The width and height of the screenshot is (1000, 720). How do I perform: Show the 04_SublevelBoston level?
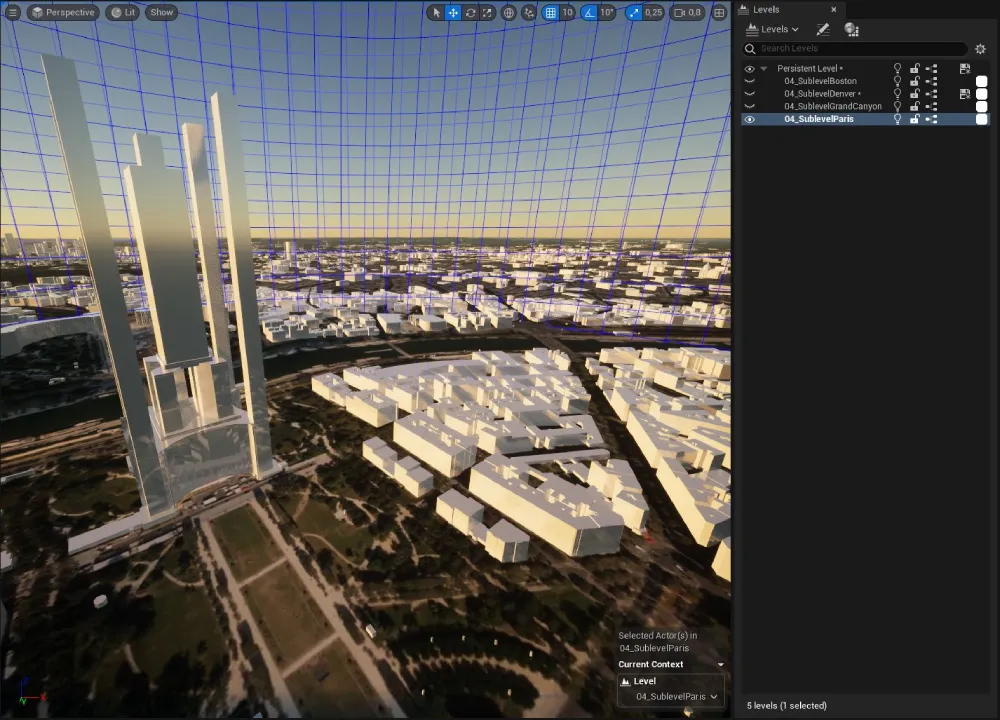(x=749, y=81)
